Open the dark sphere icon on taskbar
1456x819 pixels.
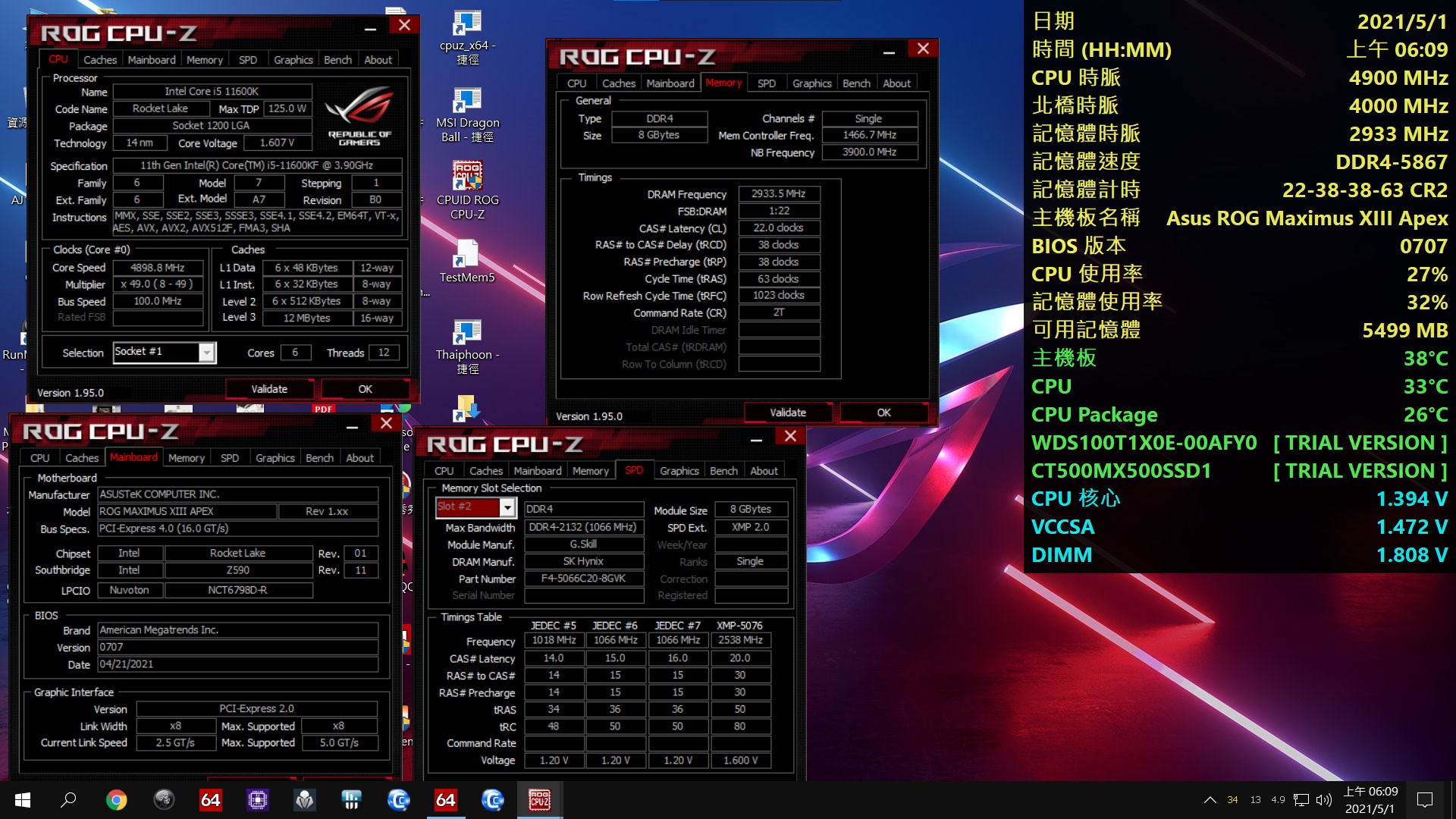(x=163, y=800)
